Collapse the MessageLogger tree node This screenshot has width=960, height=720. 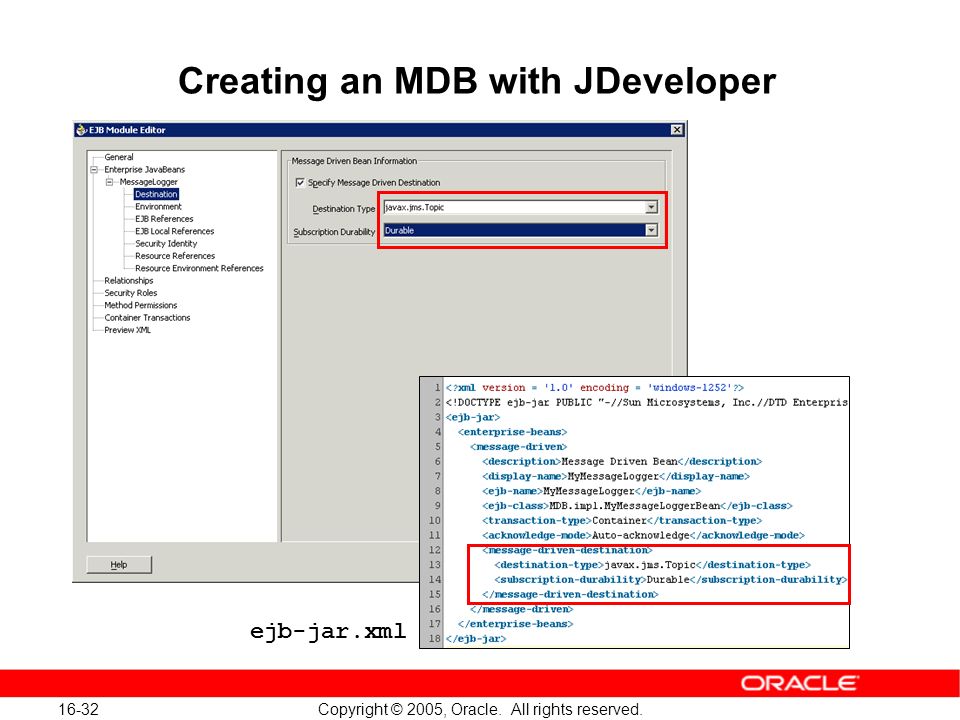coord(109,182)
